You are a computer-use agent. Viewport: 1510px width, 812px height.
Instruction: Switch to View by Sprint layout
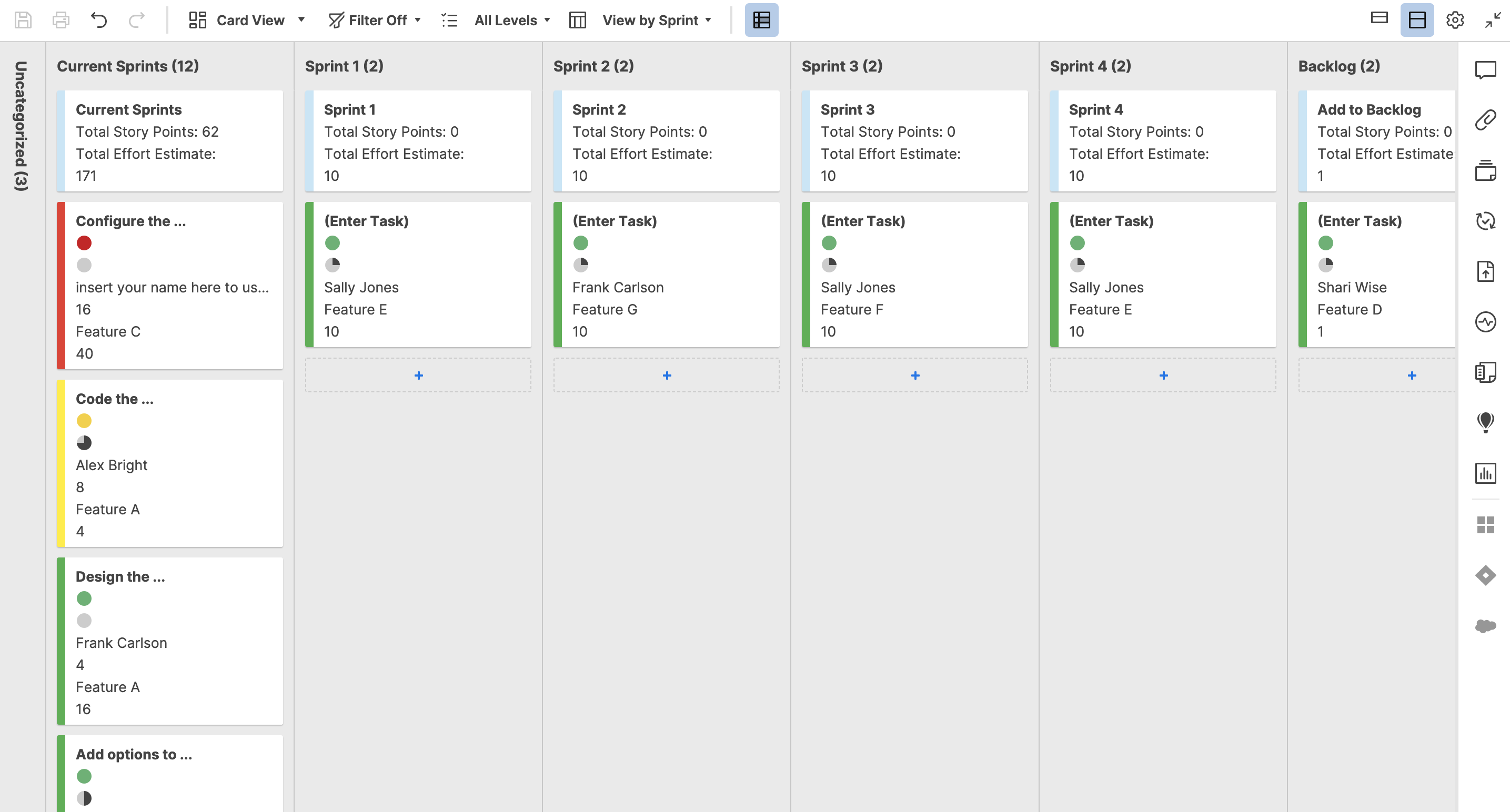tap(650, 19)
